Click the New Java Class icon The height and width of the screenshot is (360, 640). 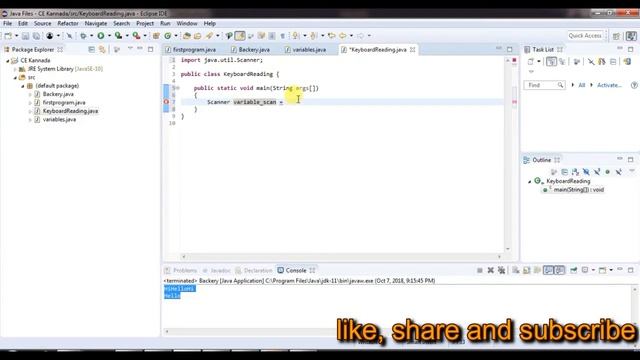pyautogui.click(x=168, y=36)
